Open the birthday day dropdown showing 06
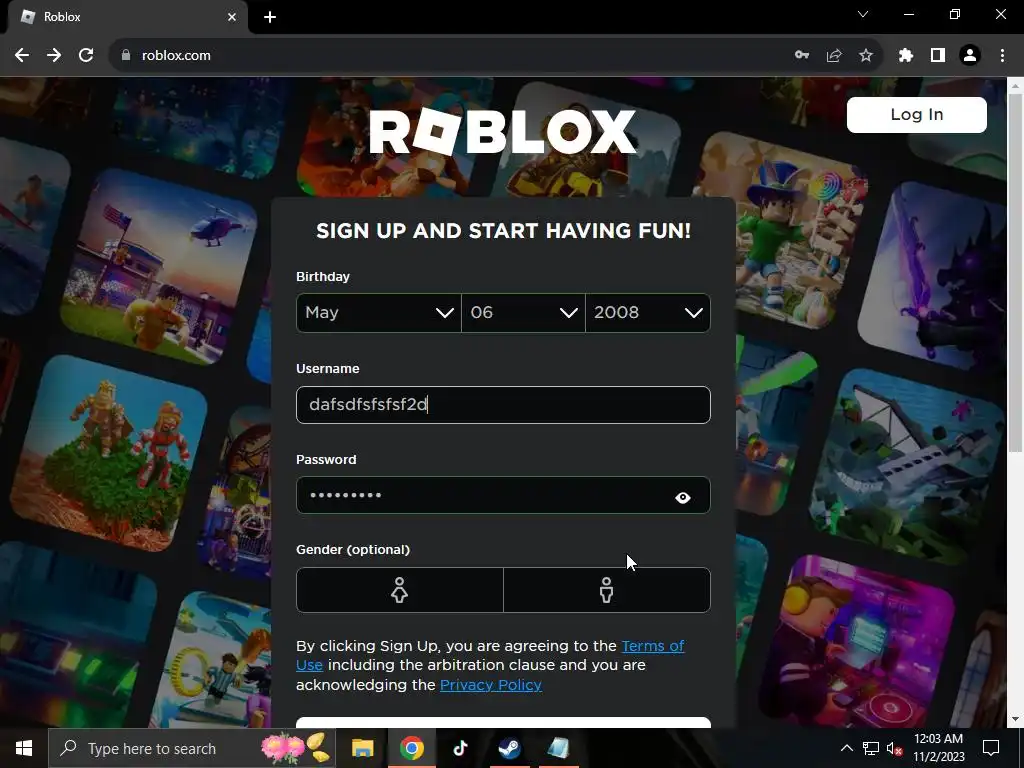 click(x=523, y=313)
